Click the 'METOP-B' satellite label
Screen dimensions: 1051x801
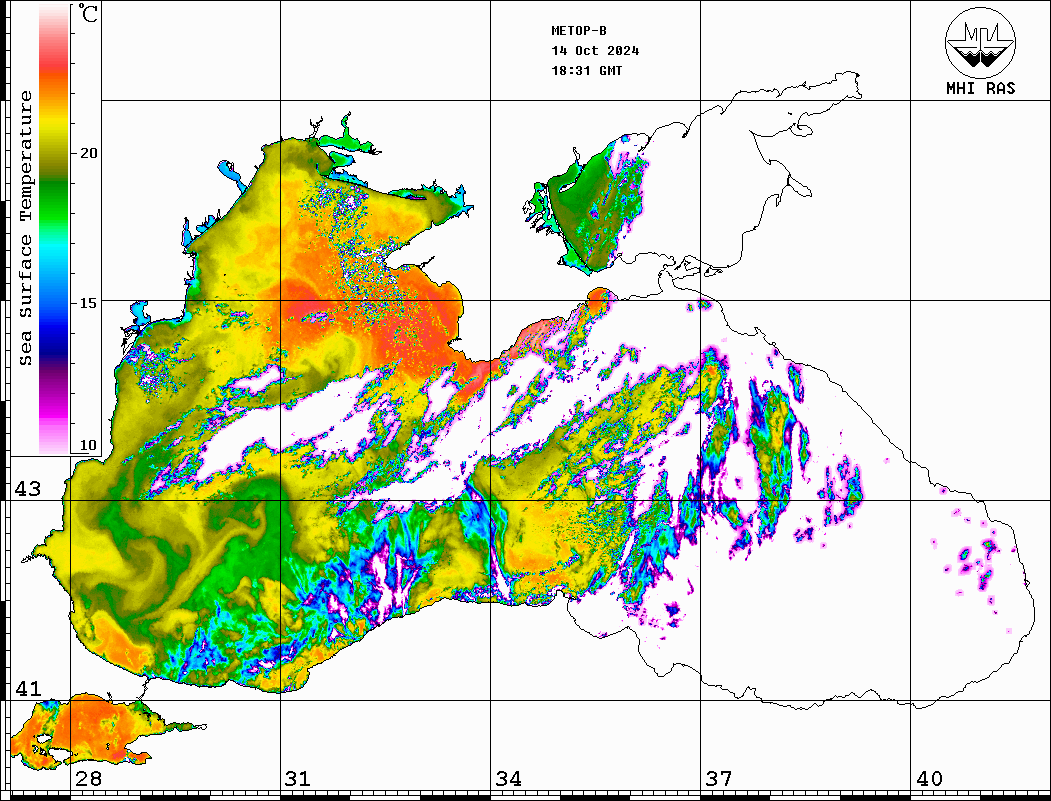click(579, 31)
